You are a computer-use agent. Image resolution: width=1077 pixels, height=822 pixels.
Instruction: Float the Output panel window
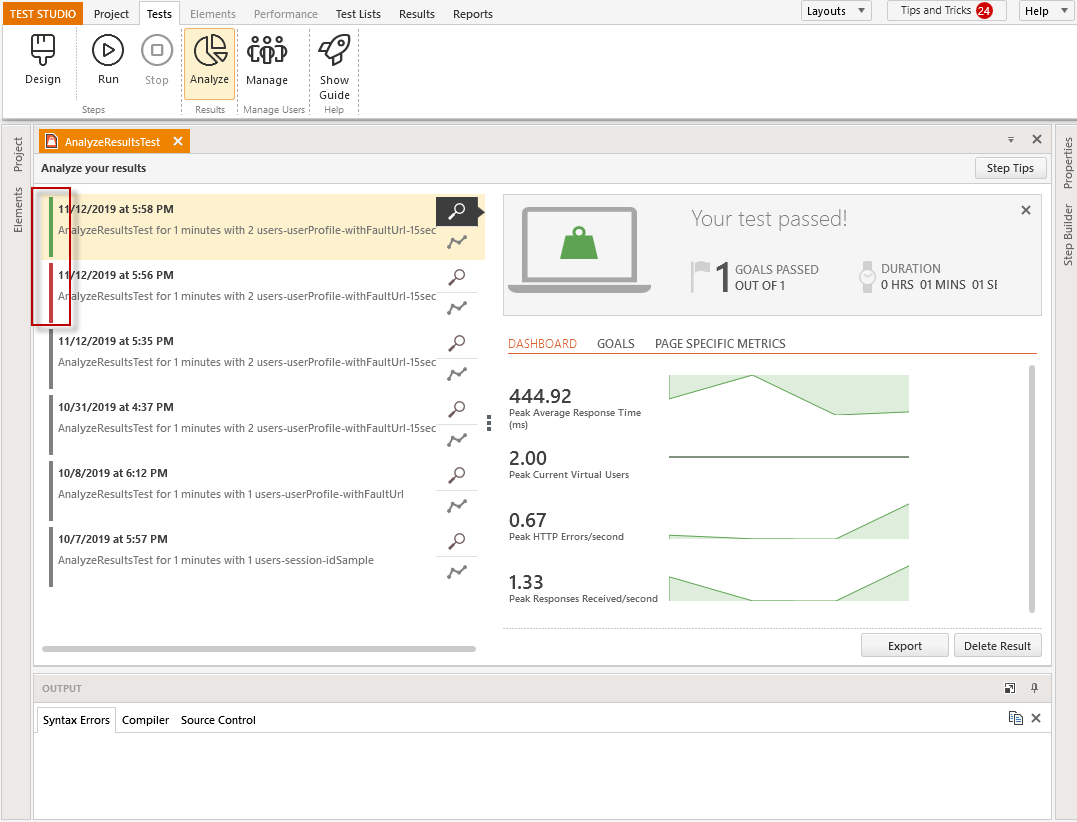(x=1009, y=688)
